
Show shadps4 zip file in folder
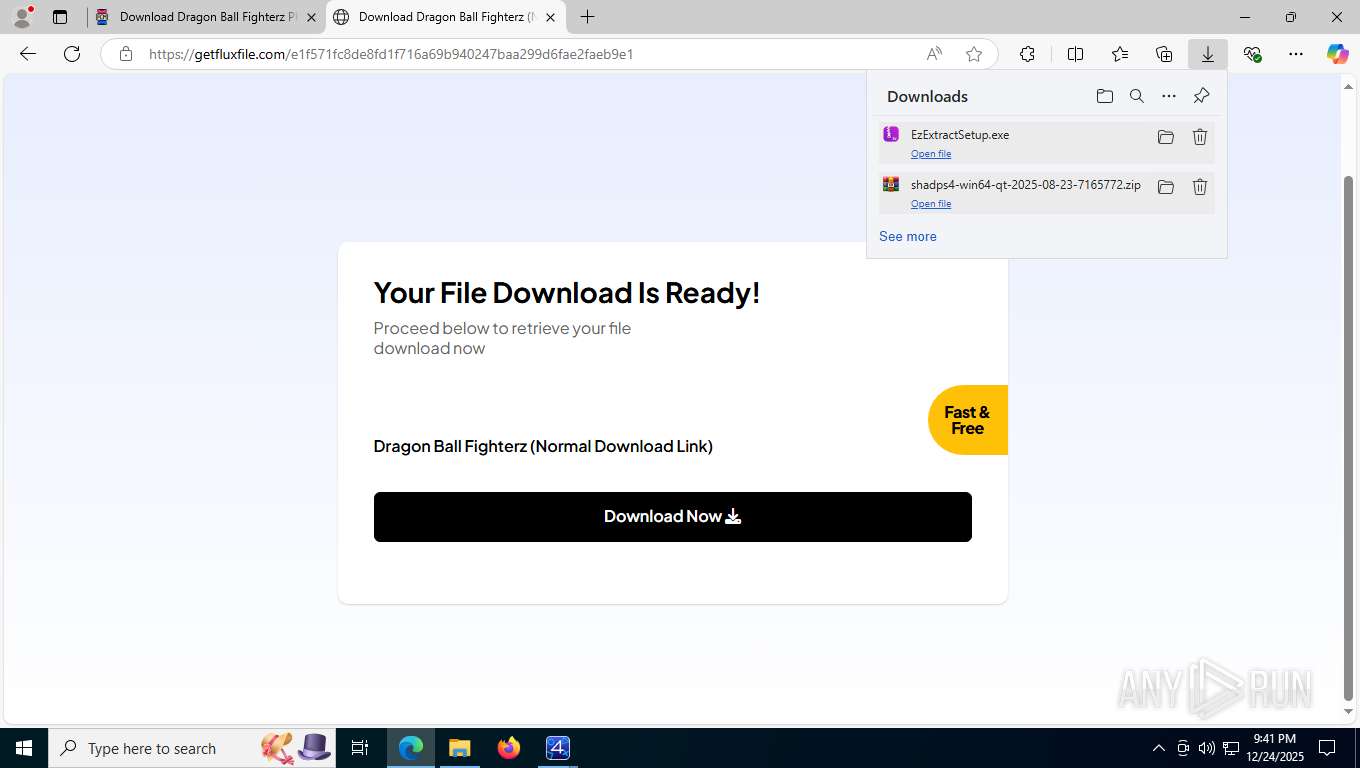pyautogui.click(x=1166, y=187)
